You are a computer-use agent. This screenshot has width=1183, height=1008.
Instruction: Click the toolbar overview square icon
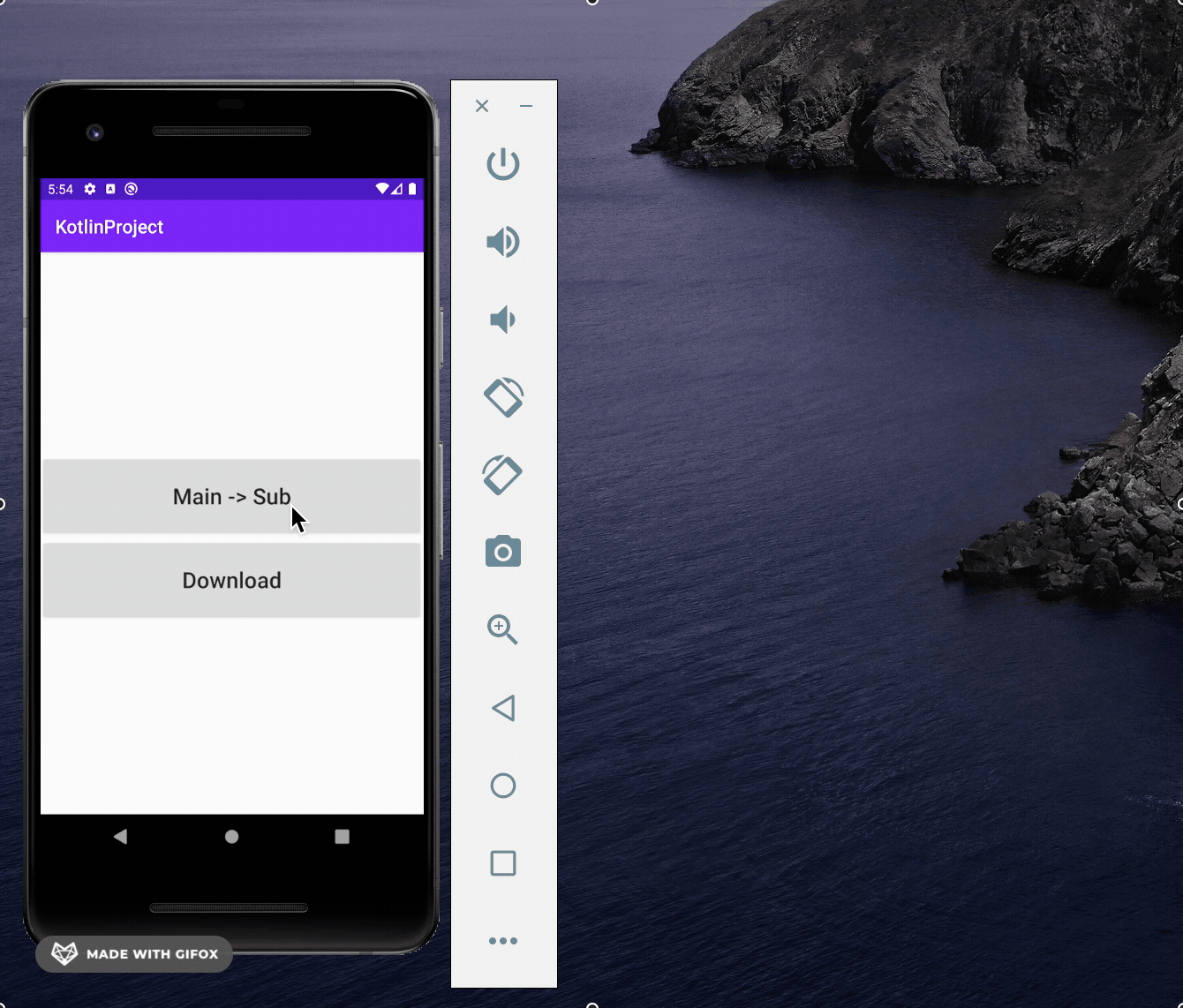(x=503, y=863)
